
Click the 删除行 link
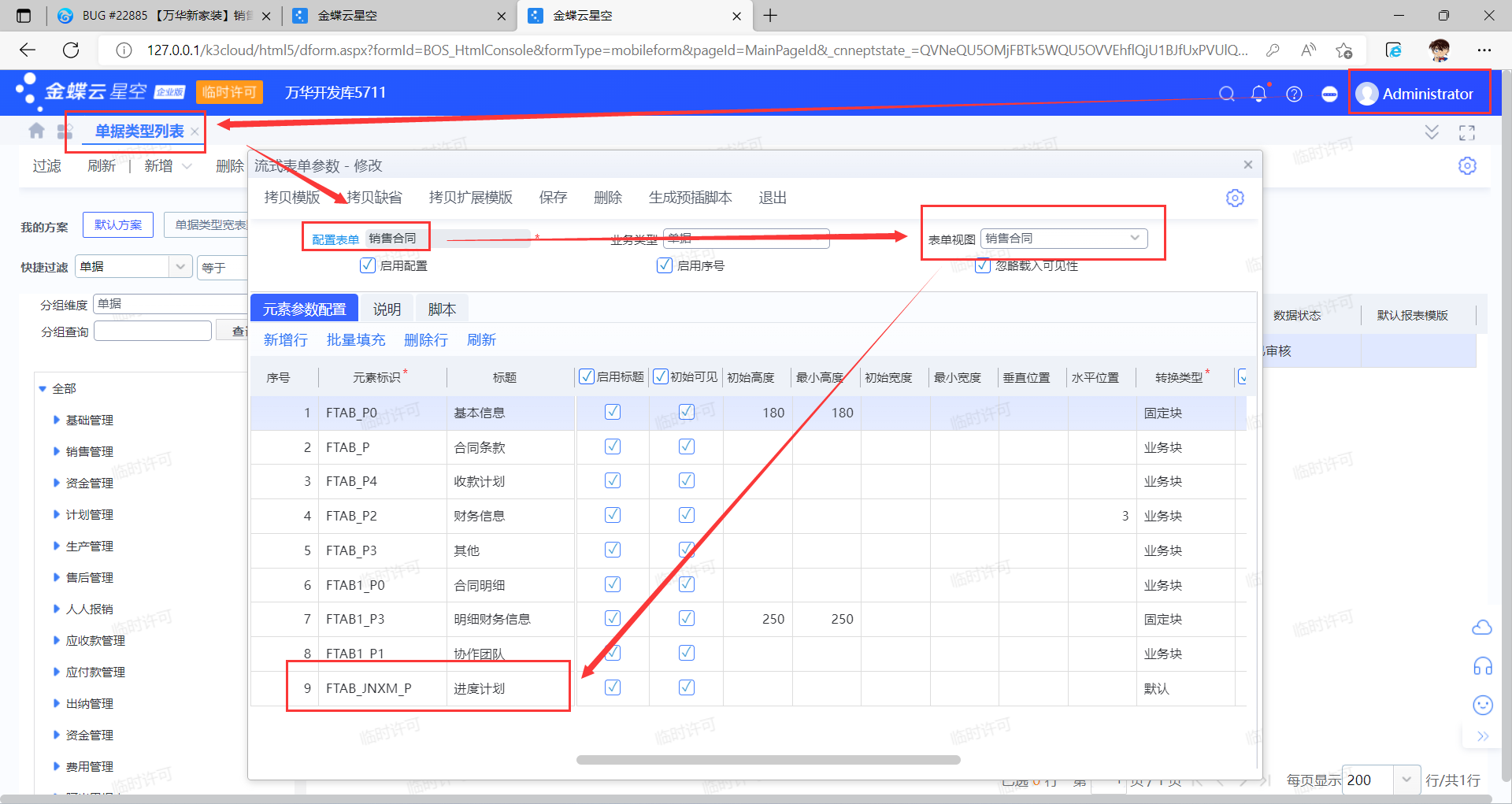(426, 340)
